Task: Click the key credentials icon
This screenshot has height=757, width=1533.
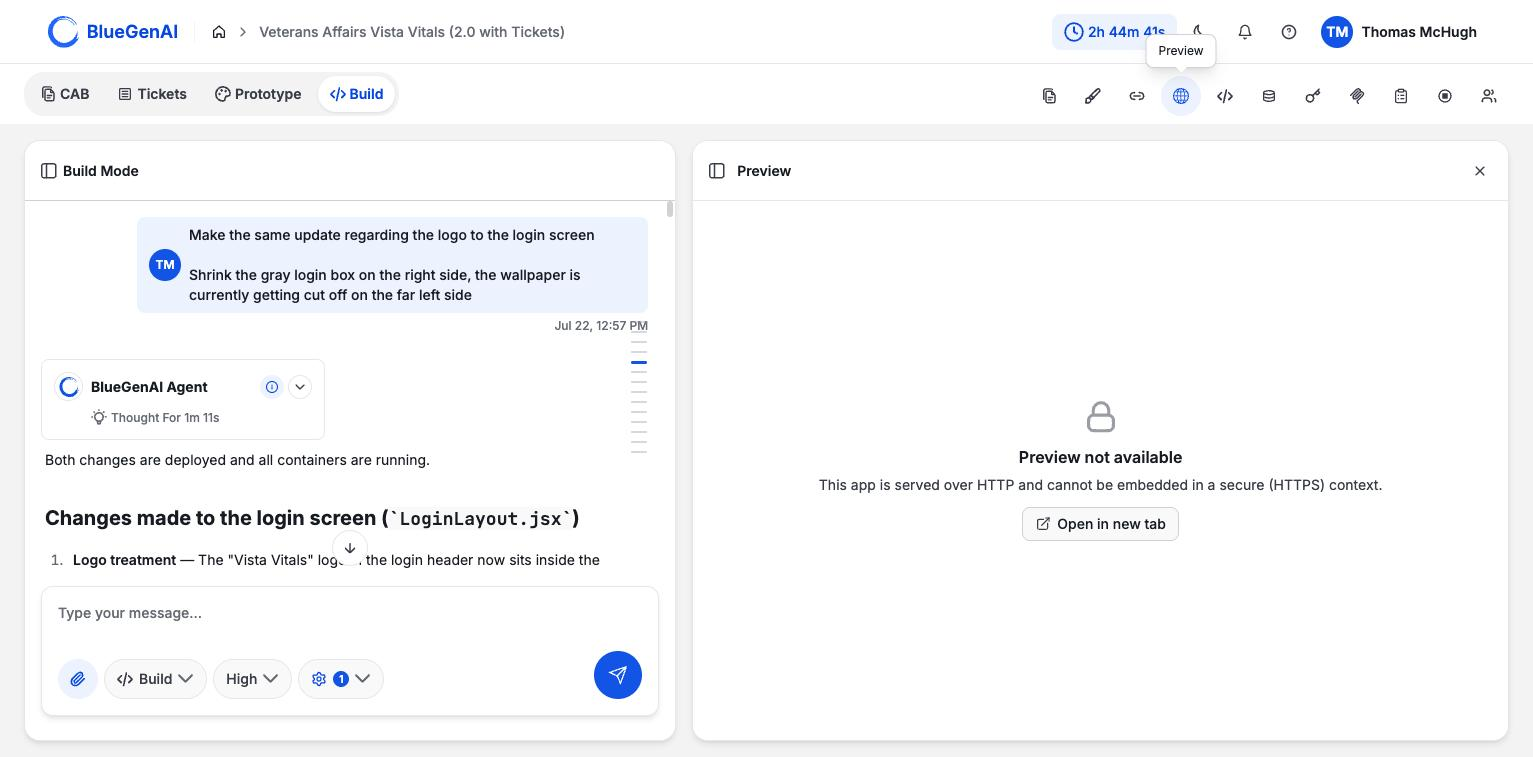Action: click(x=1313, y=96)
